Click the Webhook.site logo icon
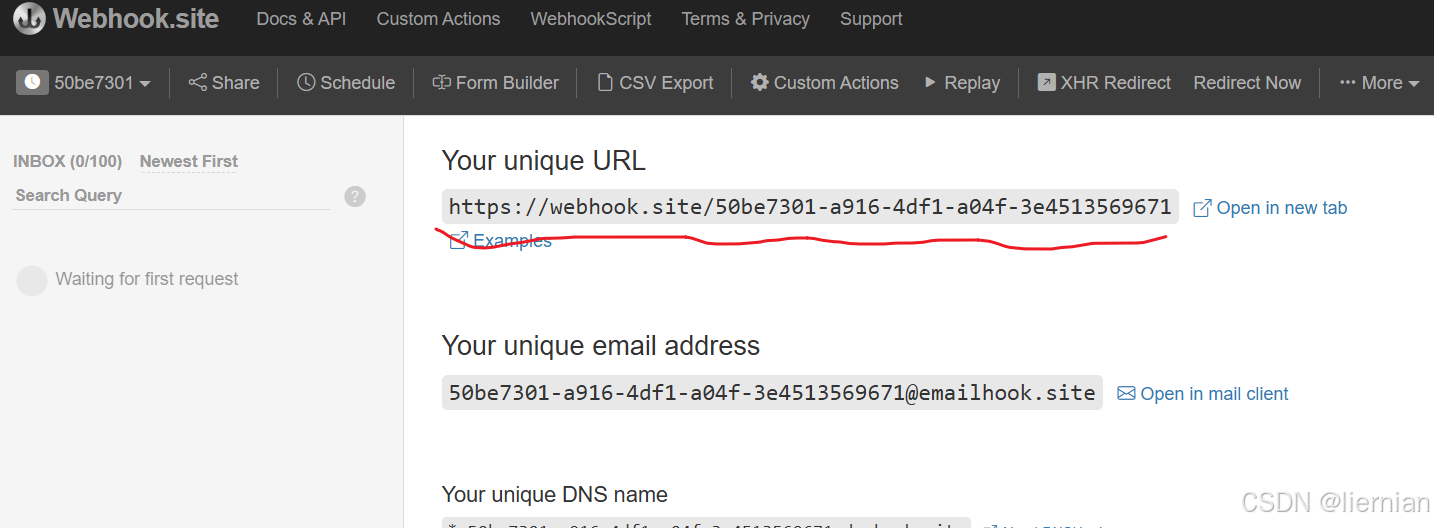Screen dimensions: 1434x528 [29, 19]
